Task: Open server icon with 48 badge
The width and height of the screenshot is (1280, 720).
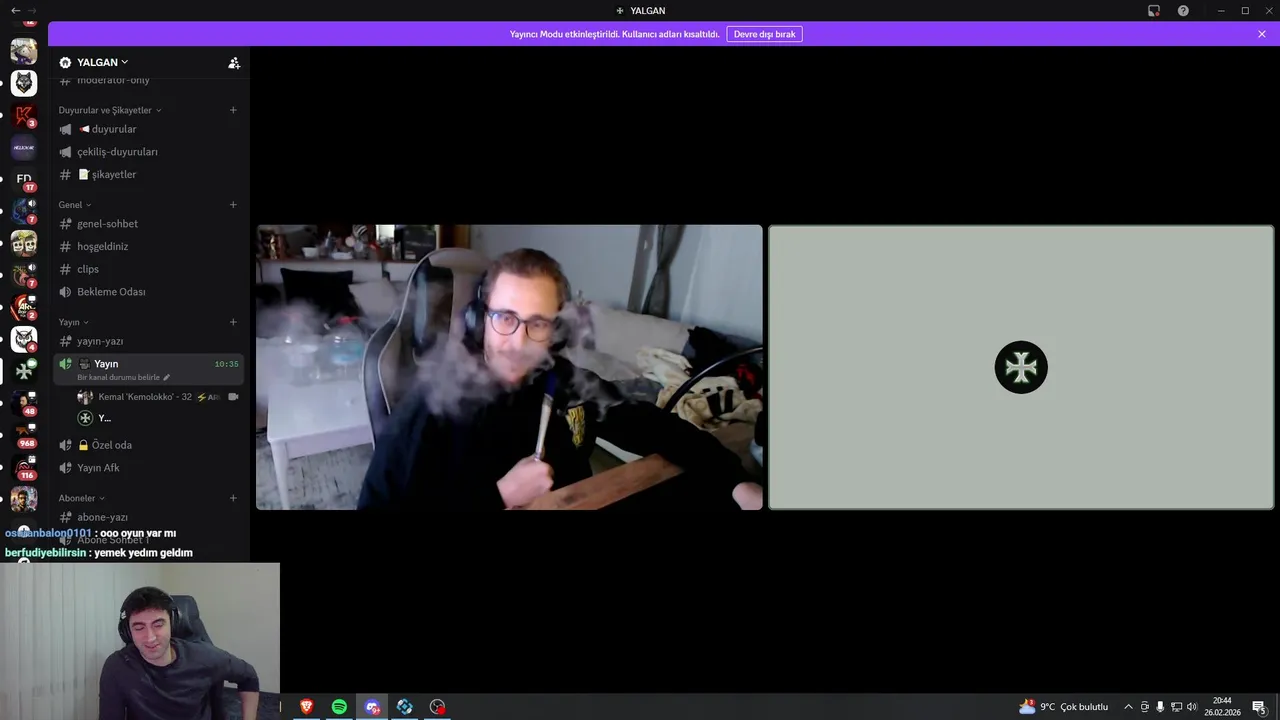Action: coord(24,403)
